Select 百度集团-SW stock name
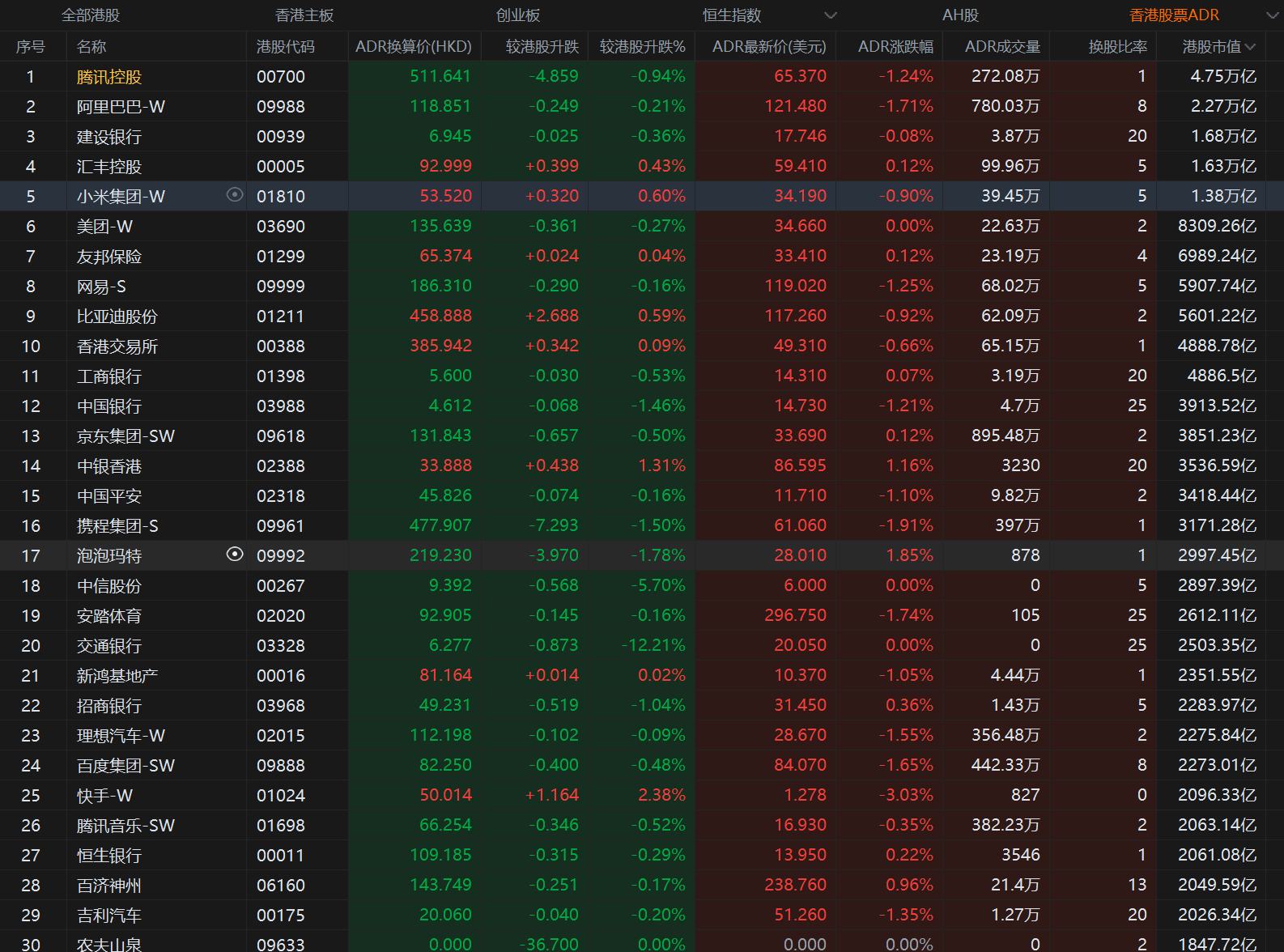1284x952 pixels. click(x=125, y=765)
